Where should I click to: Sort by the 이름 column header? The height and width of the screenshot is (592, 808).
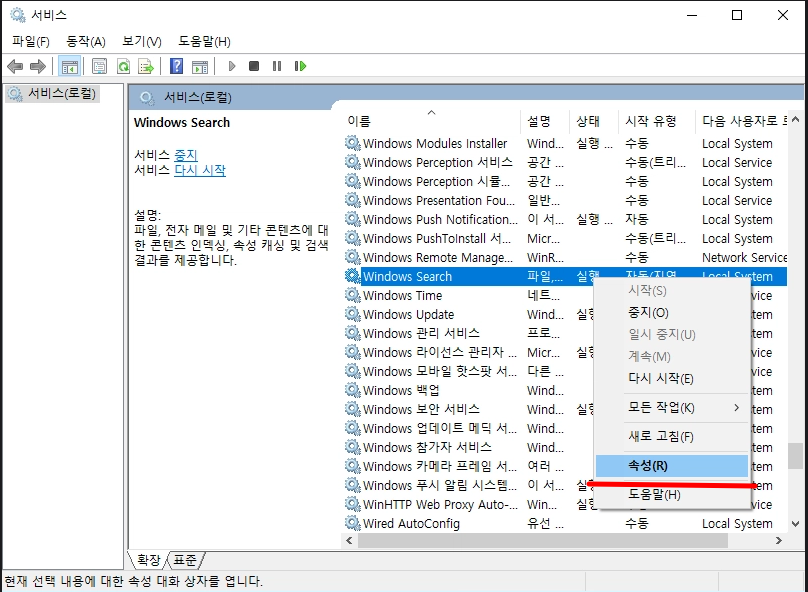tap(432, 121)
